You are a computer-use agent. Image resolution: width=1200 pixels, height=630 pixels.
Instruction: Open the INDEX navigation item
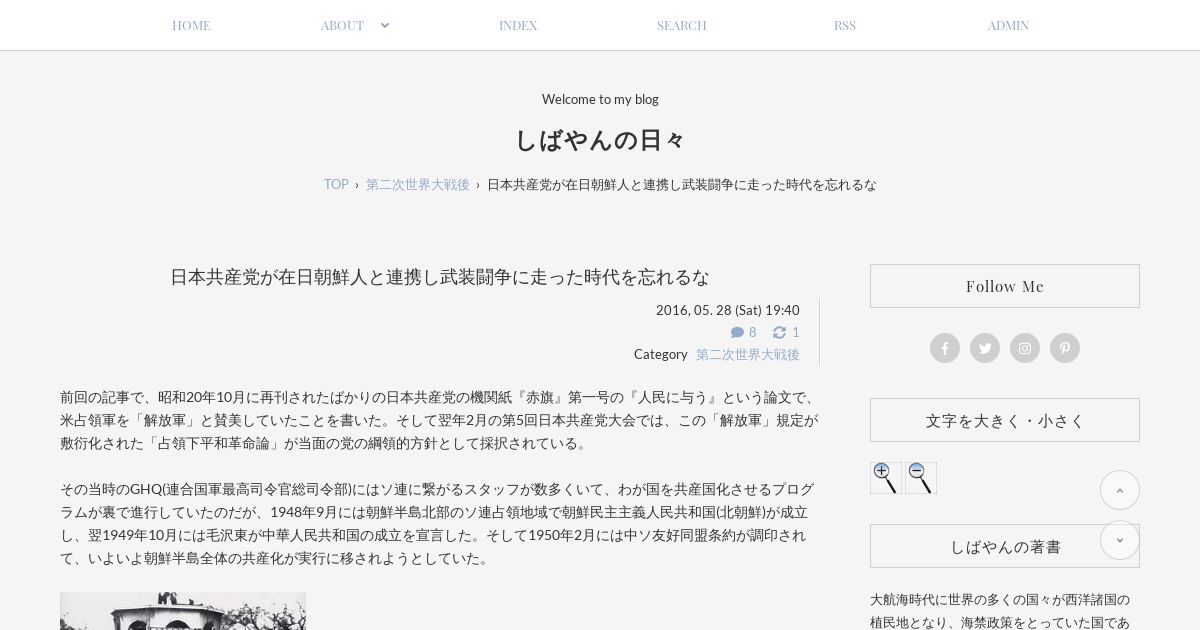click(518, 25)
